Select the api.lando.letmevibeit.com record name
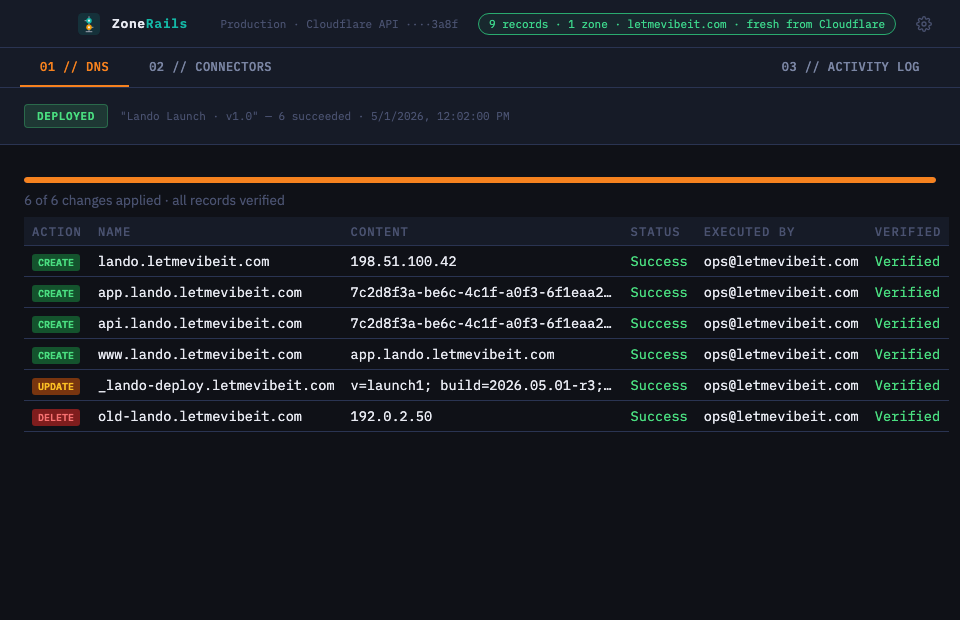The height and width of the screenshot is (620, 960). pos(200,323)
